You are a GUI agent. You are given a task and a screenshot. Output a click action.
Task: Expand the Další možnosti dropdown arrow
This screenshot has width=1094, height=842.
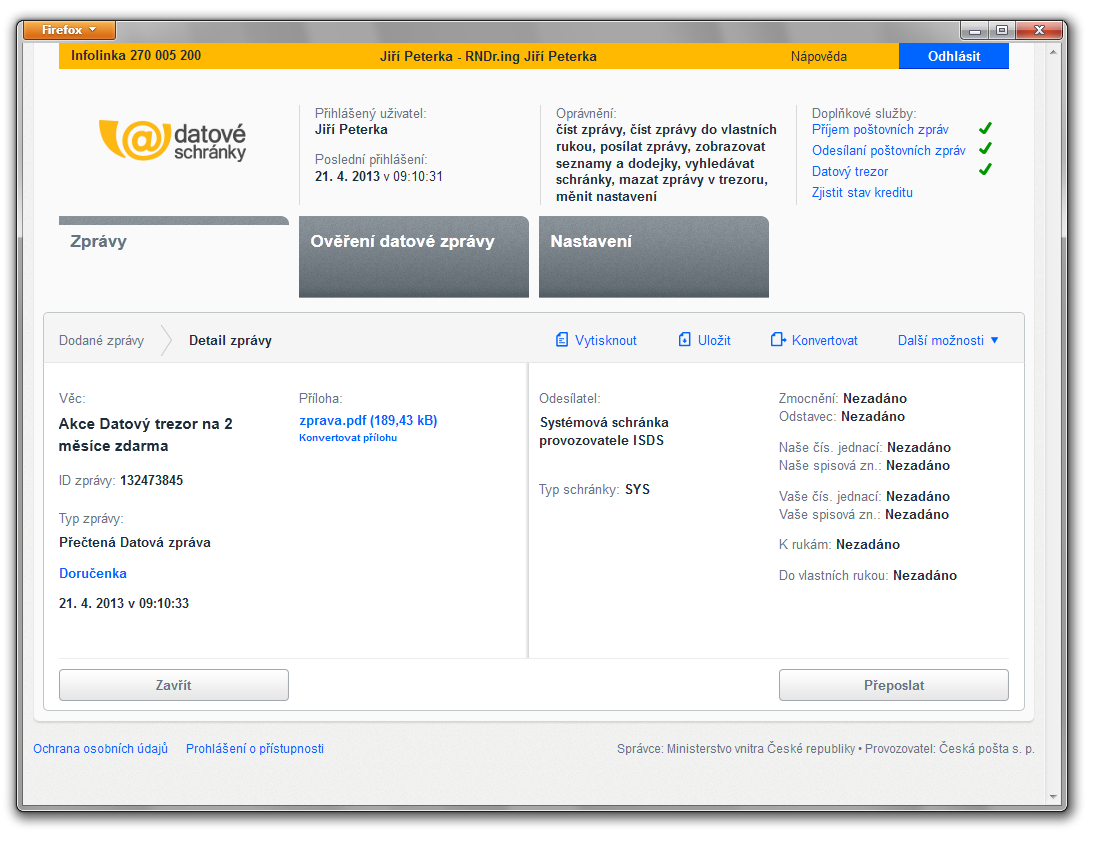click(x=994, y=340)
